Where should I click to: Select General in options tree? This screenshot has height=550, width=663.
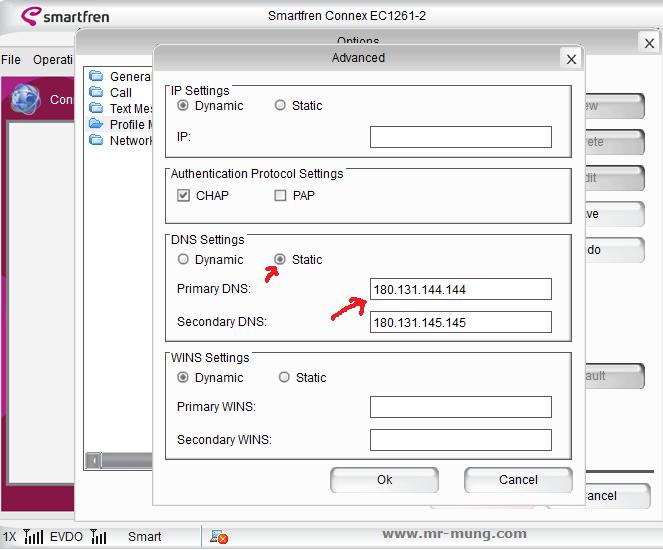(130, 77)
